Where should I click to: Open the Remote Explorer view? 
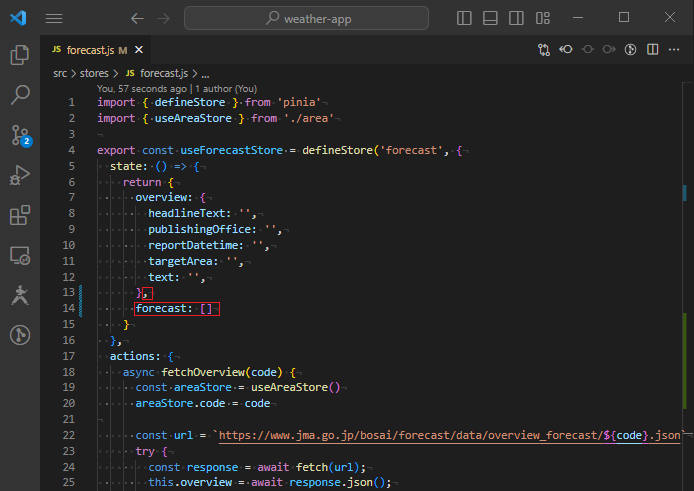[x=19, y=255]
